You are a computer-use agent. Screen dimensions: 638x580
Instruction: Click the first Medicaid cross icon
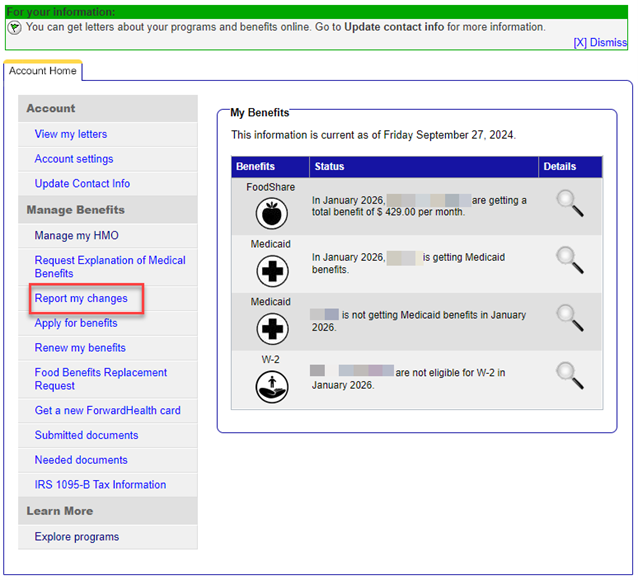point(270,271)
